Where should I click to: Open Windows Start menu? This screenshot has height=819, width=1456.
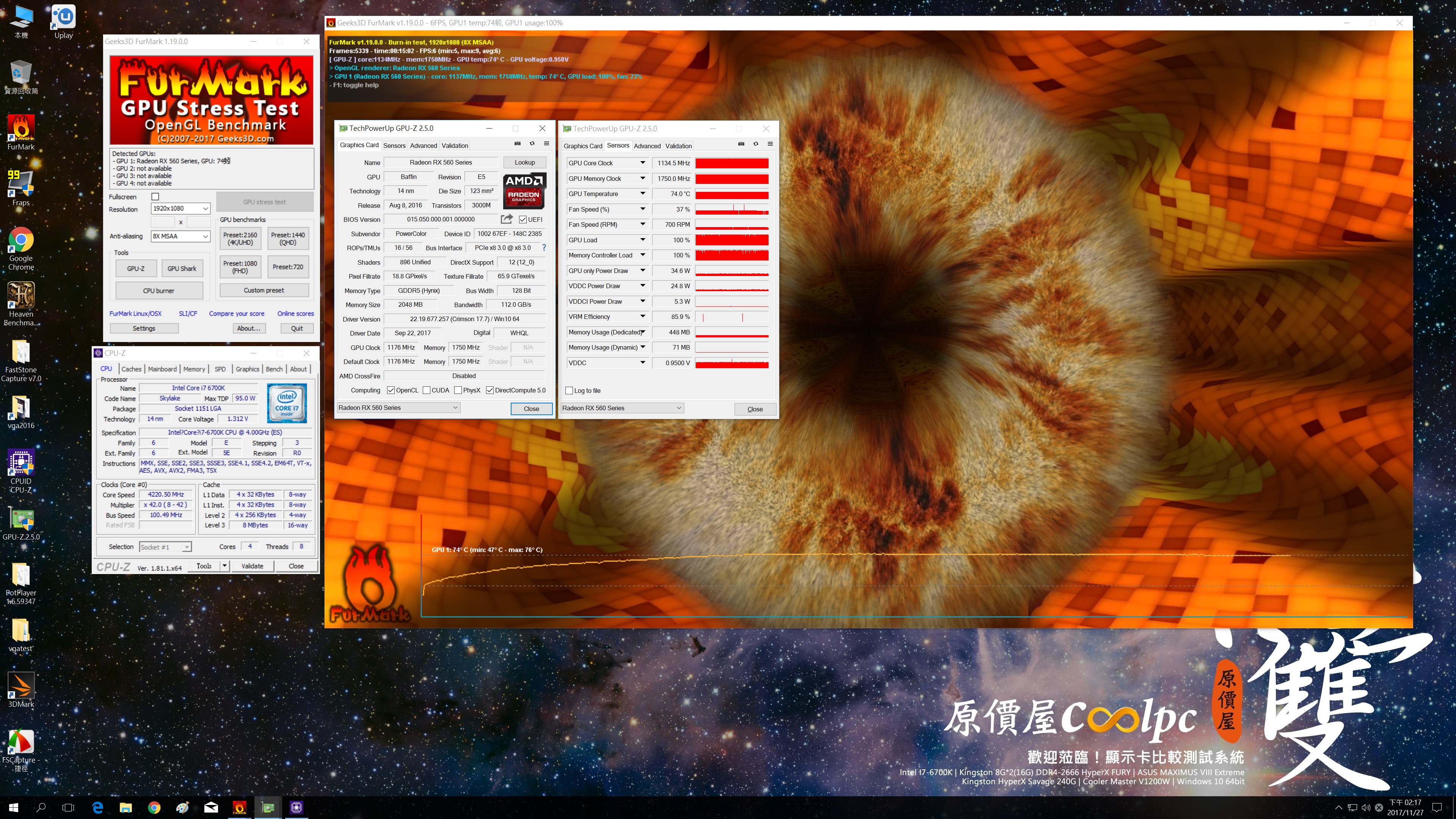pos(14,808)
